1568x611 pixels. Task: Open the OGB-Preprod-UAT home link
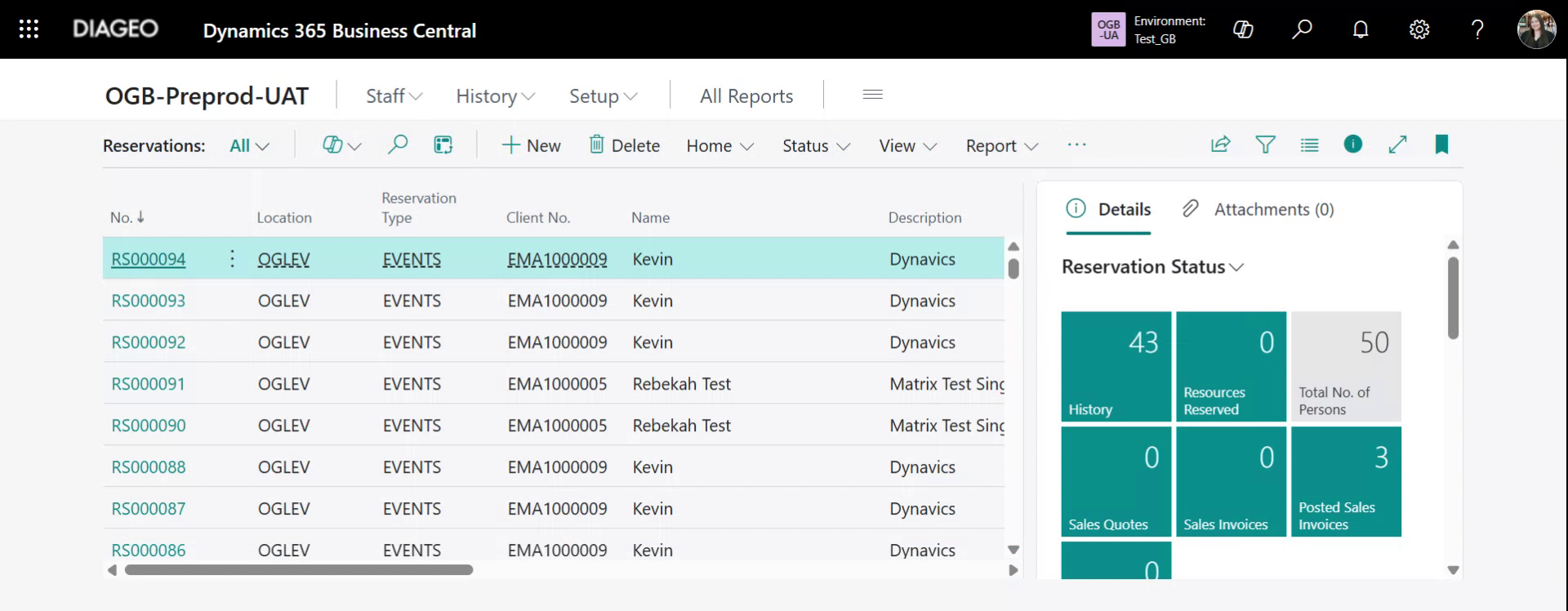pyautogui.click(x=207, y=96)
